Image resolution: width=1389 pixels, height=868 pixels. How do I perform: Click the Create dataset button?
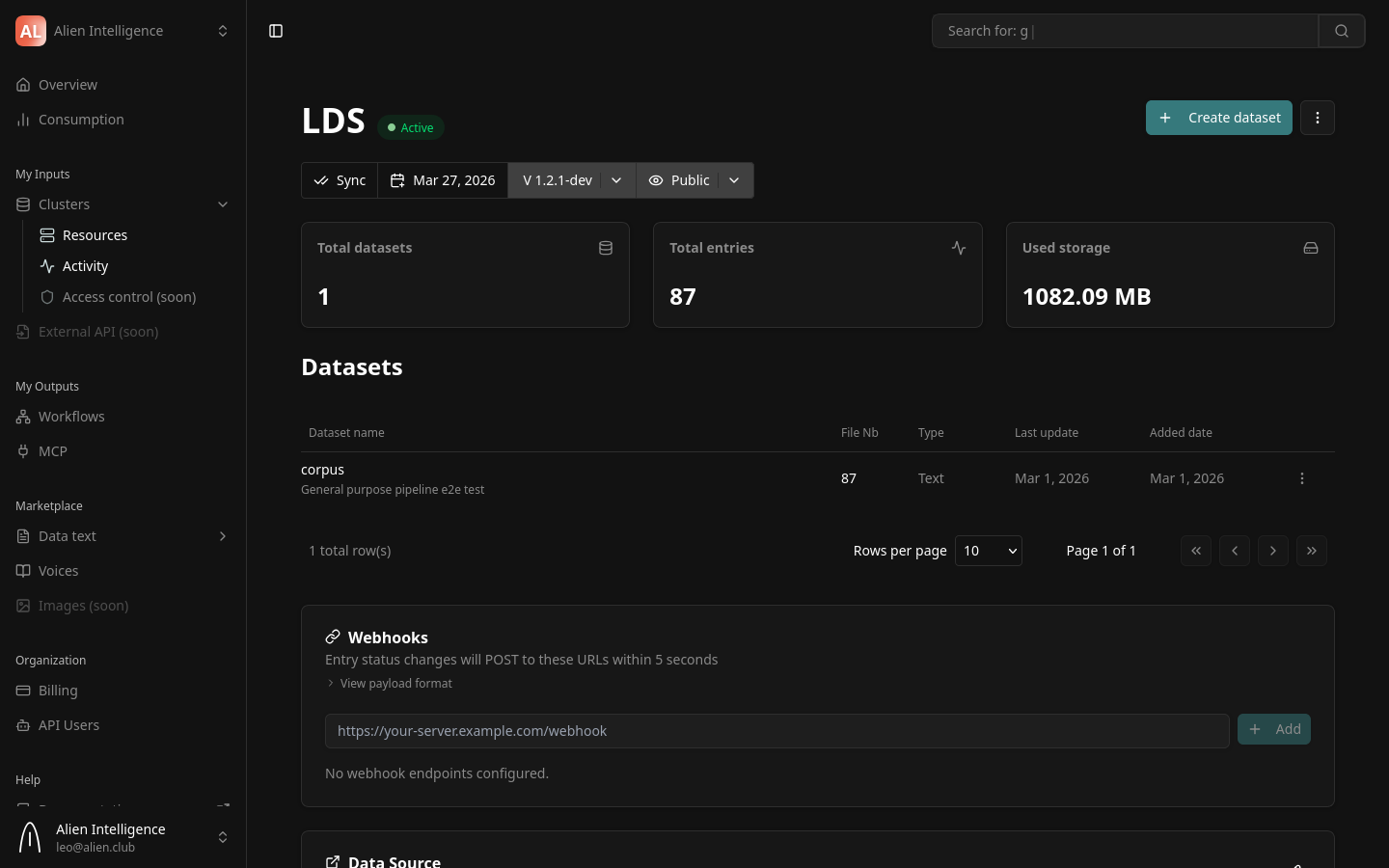click(x=1219, y=117)
